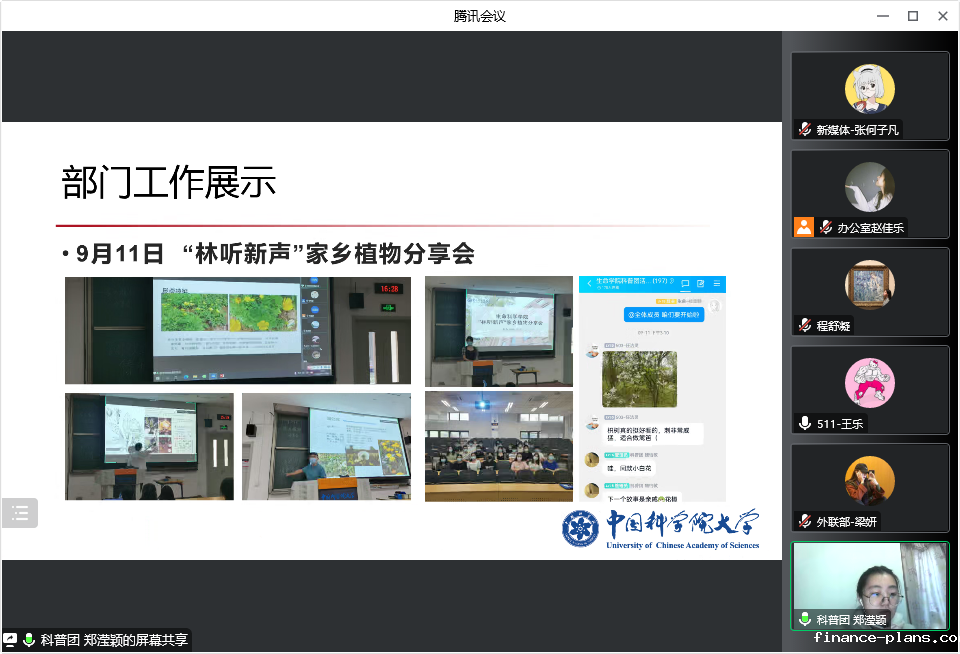Click the orange host icon beside 办公室赵佳乐
Viewport: 960px width, 654px height.
[x=804, y=227]
